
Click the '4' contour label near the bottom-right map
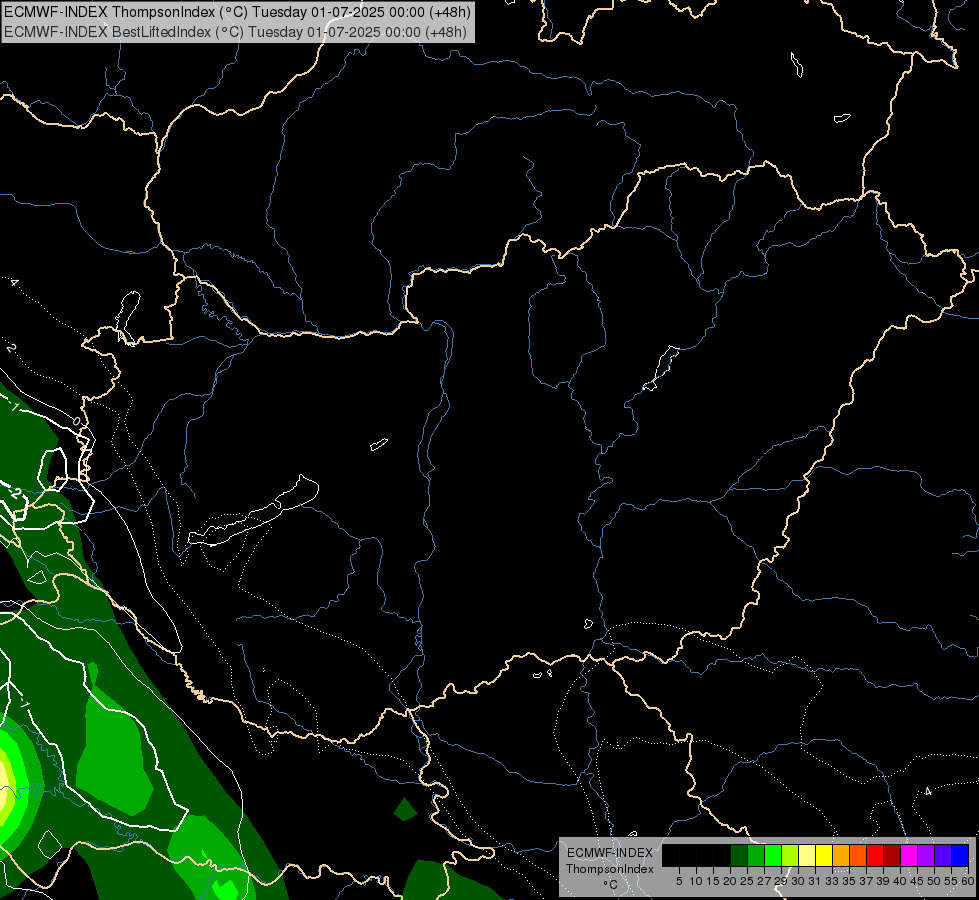928,791
